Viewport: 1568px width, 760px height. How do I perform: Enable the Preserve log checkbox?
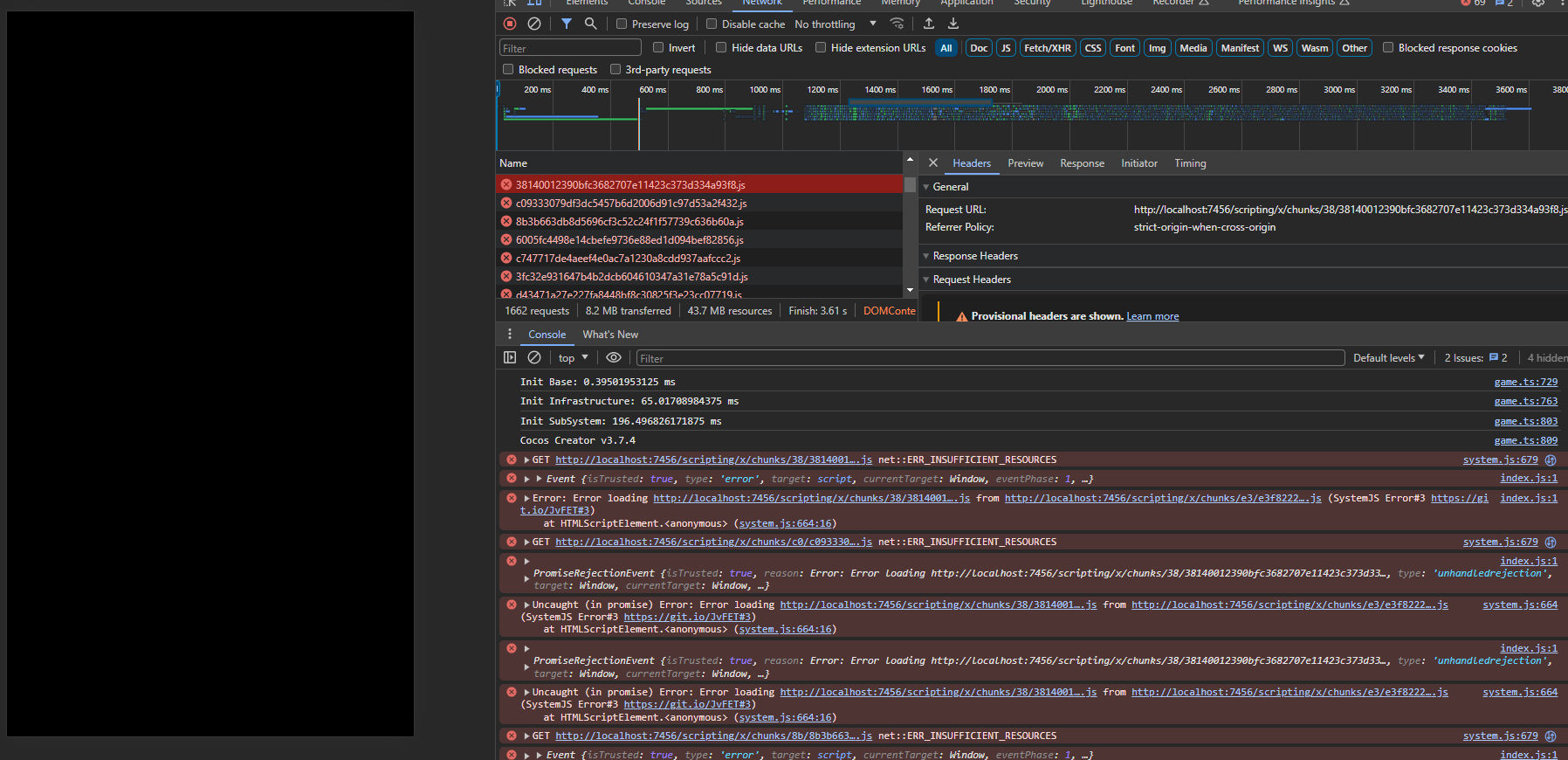622,24
